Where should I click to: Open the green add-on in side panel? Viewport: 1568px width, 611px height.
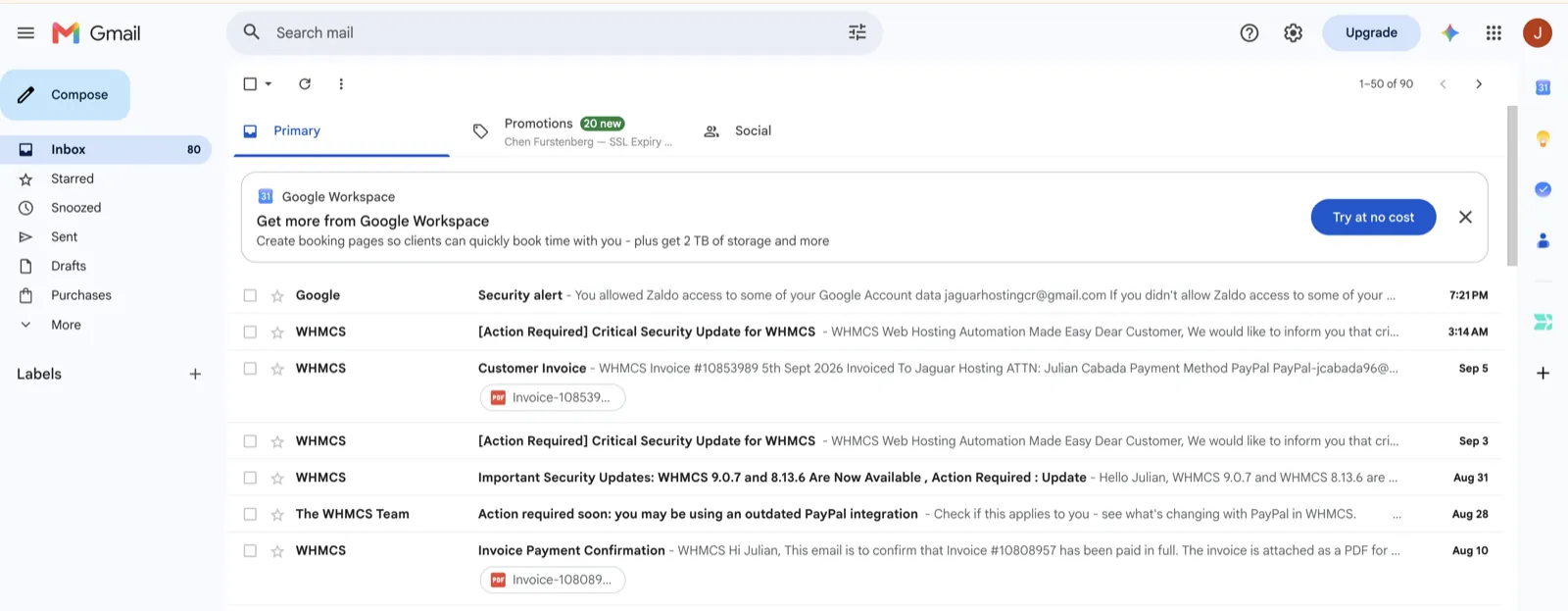click(1543, 322)
